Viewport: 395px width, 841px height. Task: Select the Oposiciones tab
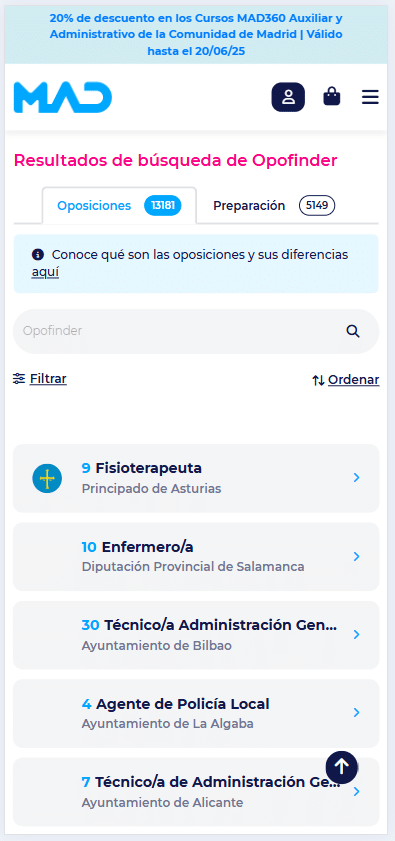pos(119,205)
